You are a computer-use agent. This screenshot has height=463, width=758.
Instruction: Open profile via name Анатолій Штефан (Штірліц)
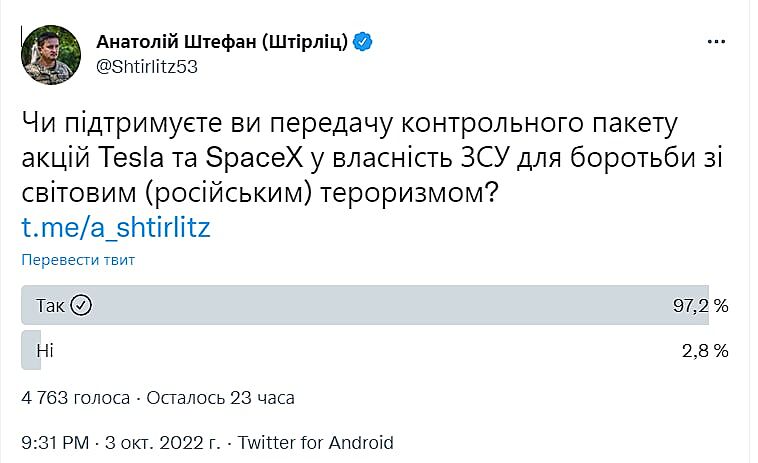(222, 41)
